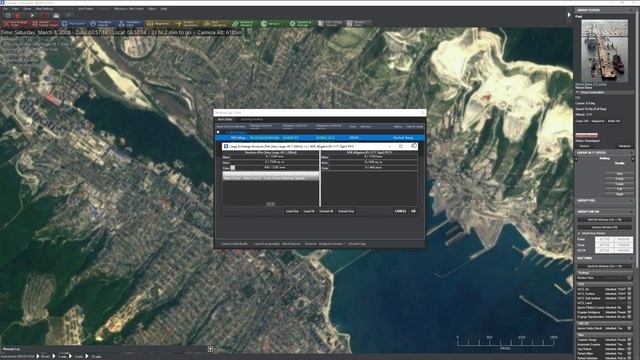Click Launch individually in docking dialog
640x360 pixels.
pos(234,244)
